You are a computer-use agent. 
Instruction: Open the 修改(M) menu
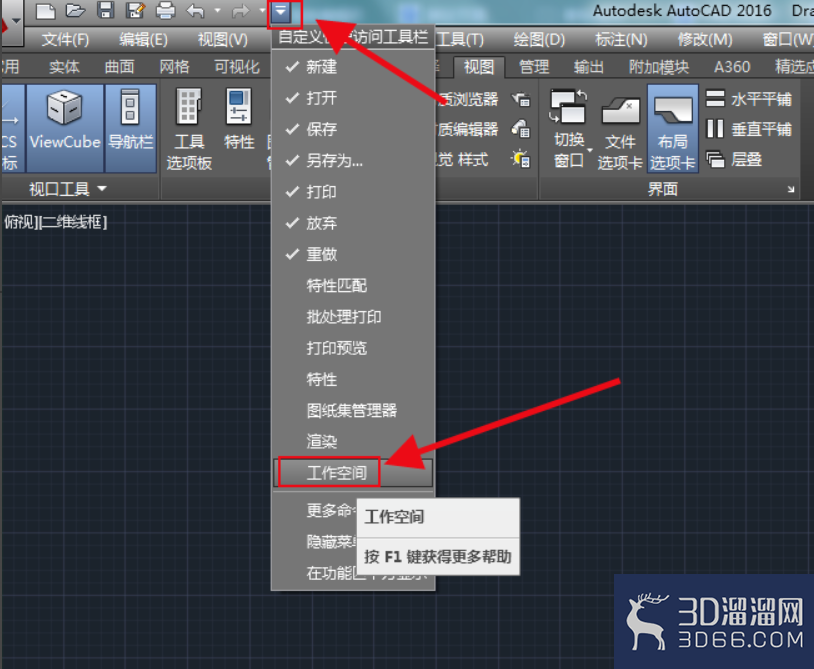[705, 39]
